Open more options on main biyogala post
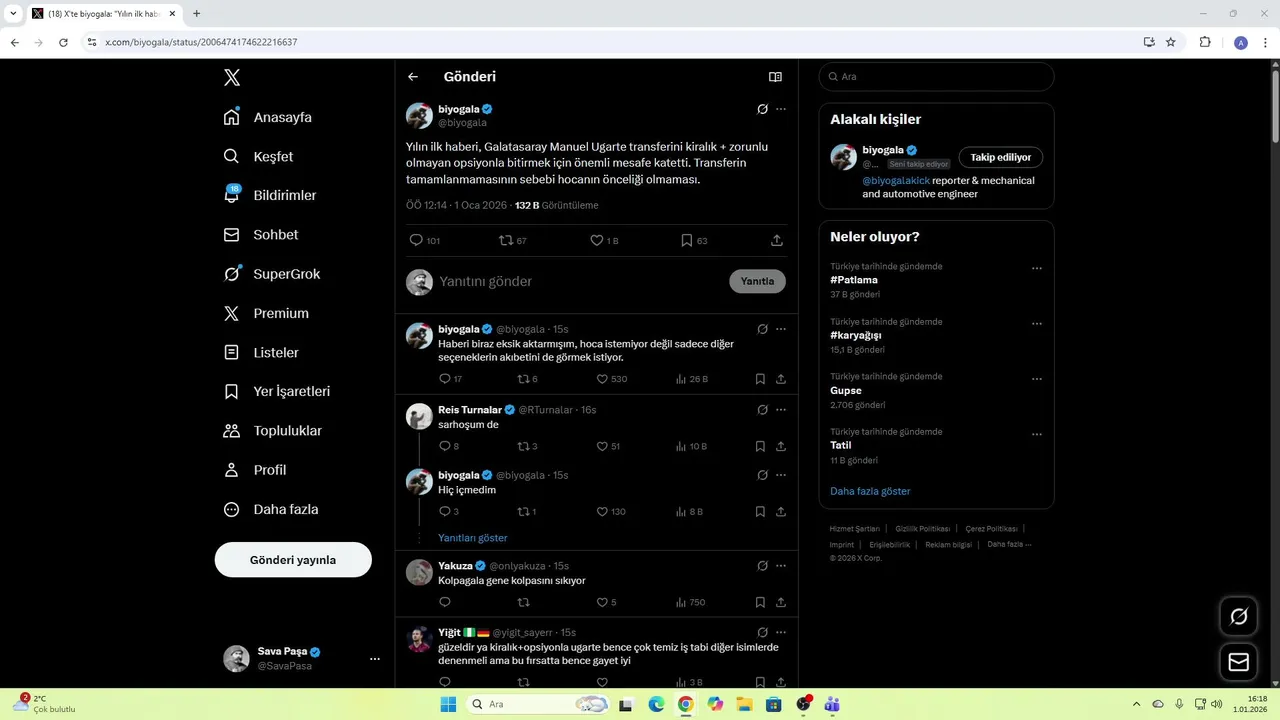 click(781, 109)
